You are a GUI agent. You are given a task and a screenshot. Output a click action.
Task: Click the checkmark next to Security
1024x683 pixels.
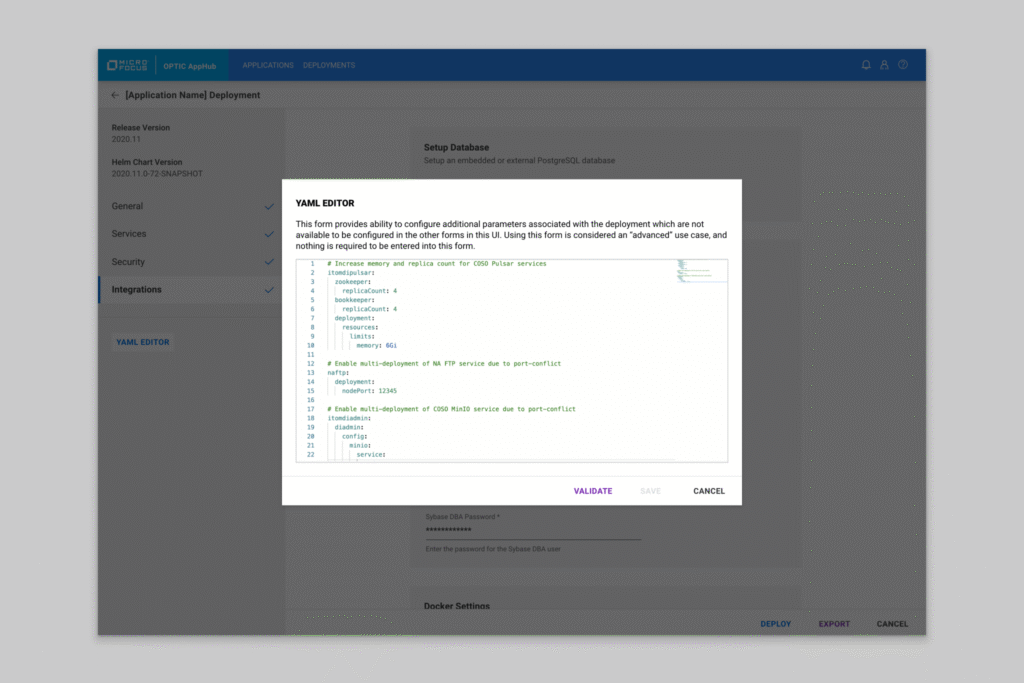pos(269,262)
